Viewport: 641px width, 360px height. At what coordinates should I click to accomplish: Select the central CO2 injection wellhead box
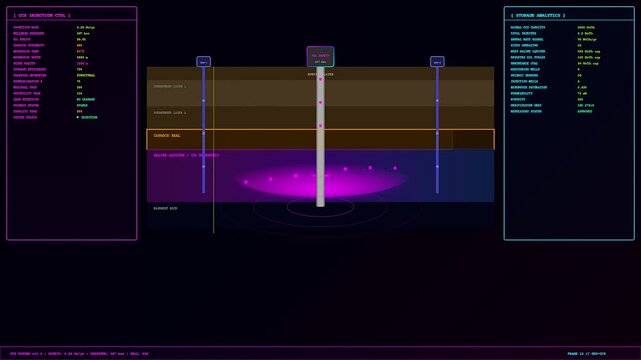[x=320, y=57]
